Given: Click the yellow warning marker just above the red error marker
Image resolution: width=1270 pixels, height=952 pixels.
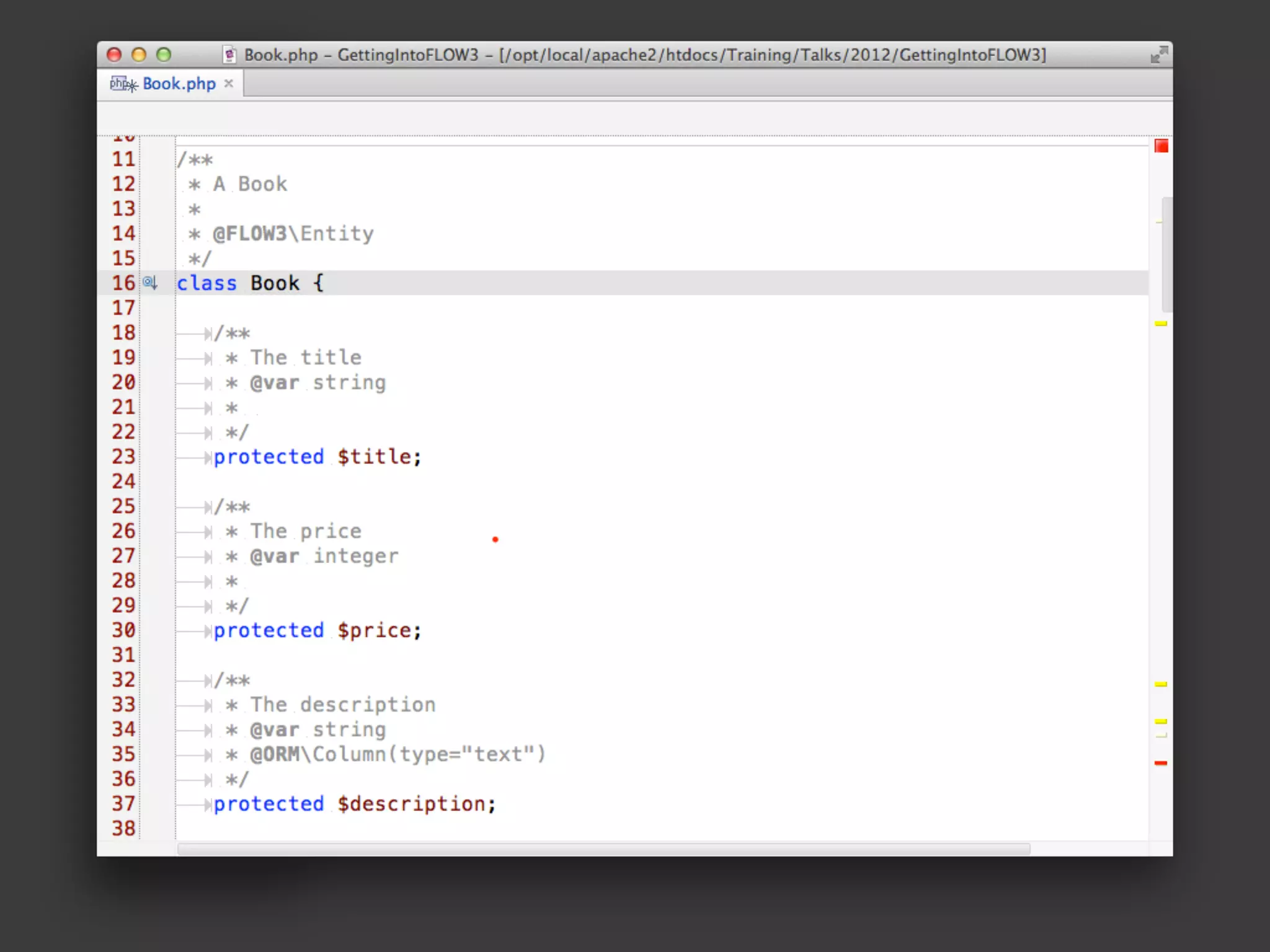Looking at the screenshot, I should (1161, 721).
